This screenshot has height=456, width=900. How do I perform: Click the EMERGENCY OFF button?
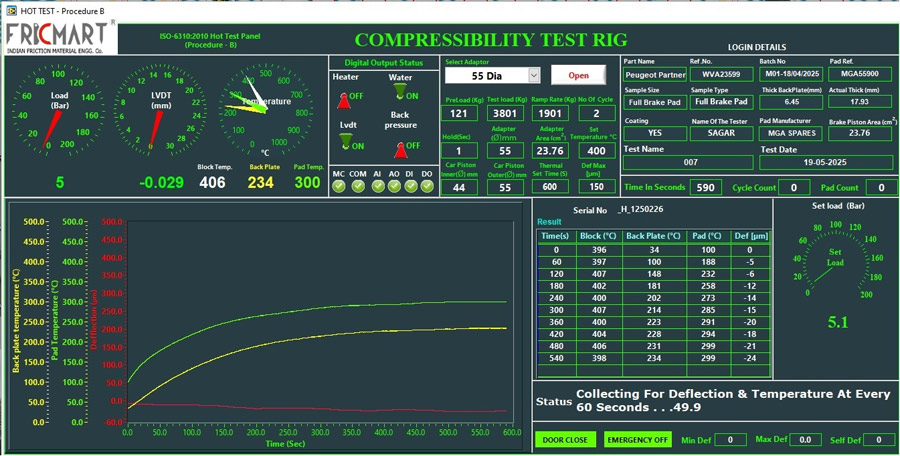pyautogui.click(x=636, y=440)
